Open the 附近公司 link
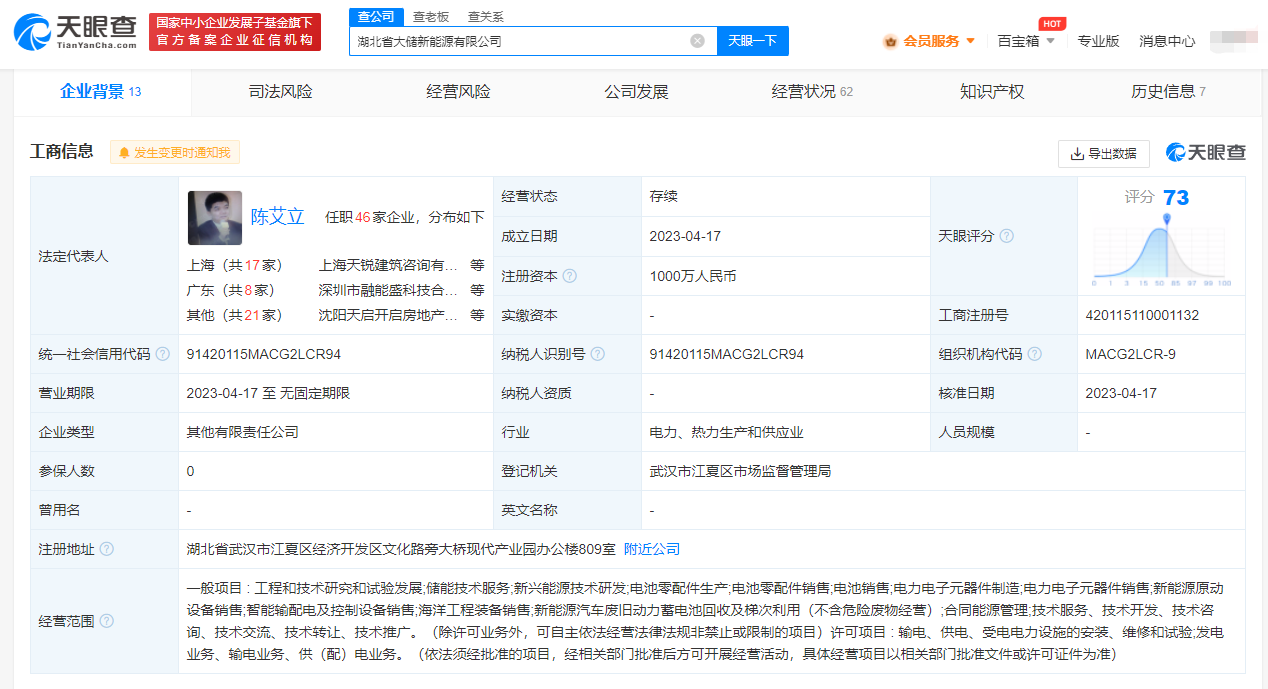Screen dimensions: 1268x689 tap(651, 548)
